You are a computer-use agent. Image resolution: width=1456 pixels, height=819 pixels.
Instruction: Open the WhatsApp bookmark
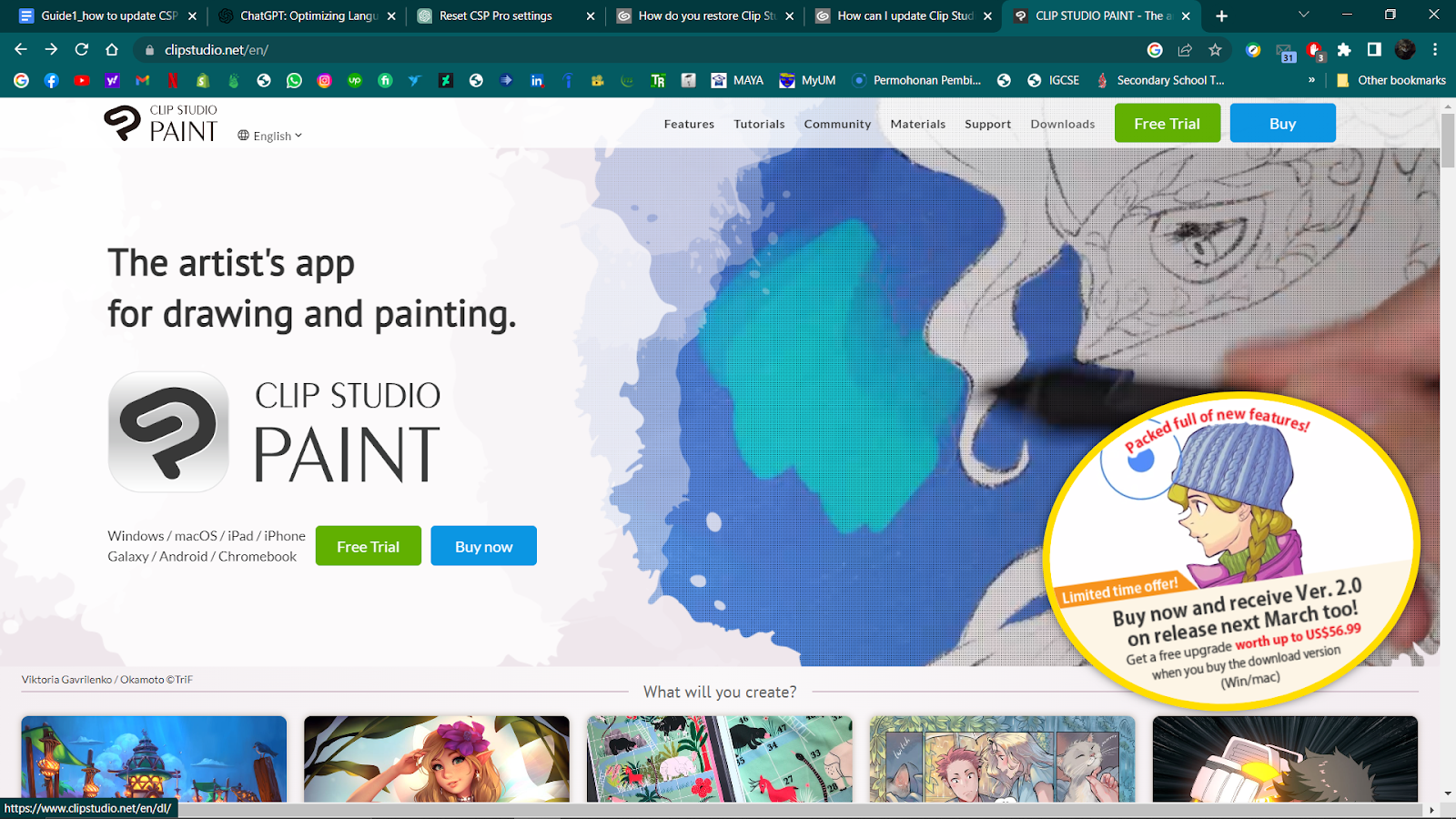294,80
